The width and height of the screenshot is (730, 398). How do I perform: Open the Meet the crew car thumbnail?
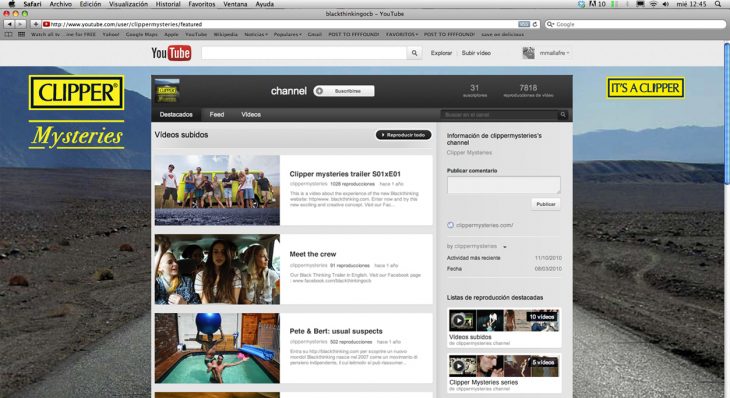[x=217, y=269]
